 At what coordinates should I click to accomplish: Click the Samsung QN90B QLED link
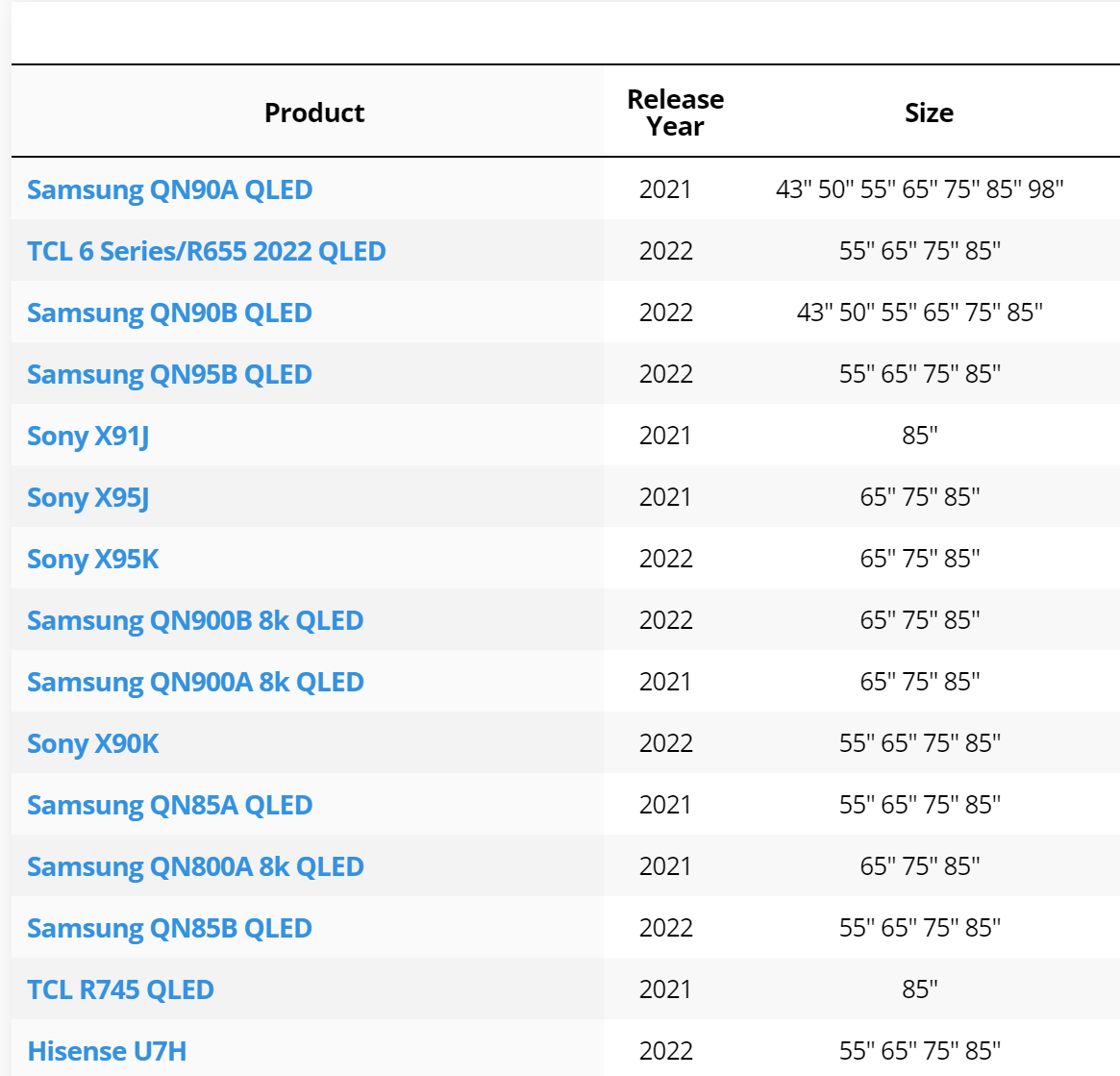click(169, 313)
